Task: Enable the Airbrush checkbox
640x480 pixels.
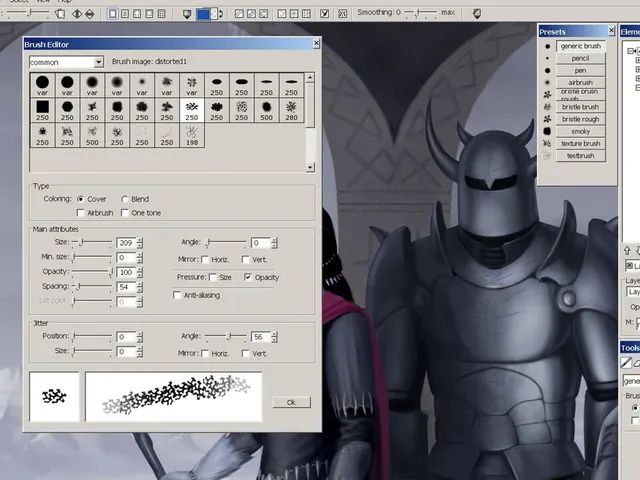Action: click(x=80, y=213)
